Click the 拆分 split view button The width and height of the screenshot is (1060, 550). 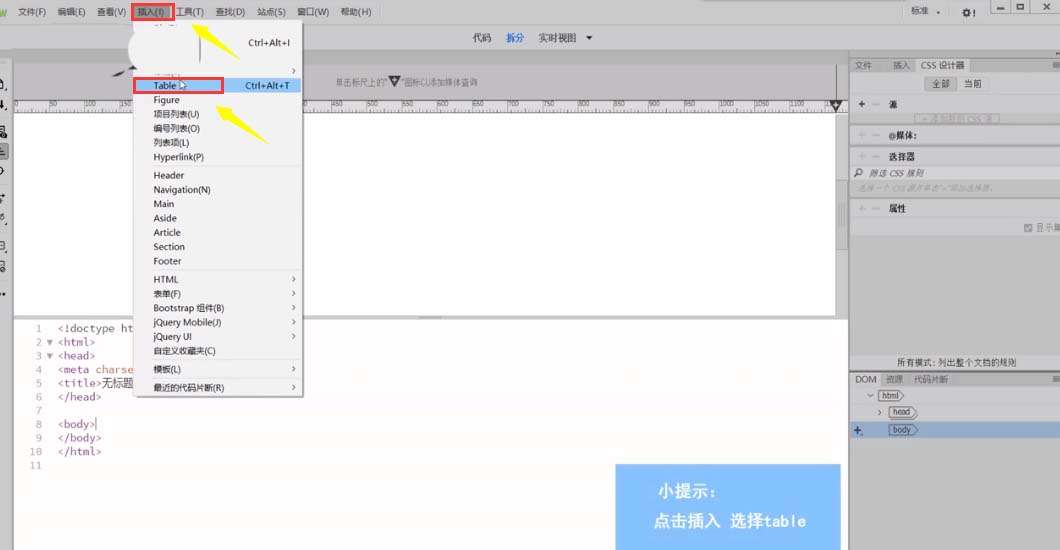(514, 38)
